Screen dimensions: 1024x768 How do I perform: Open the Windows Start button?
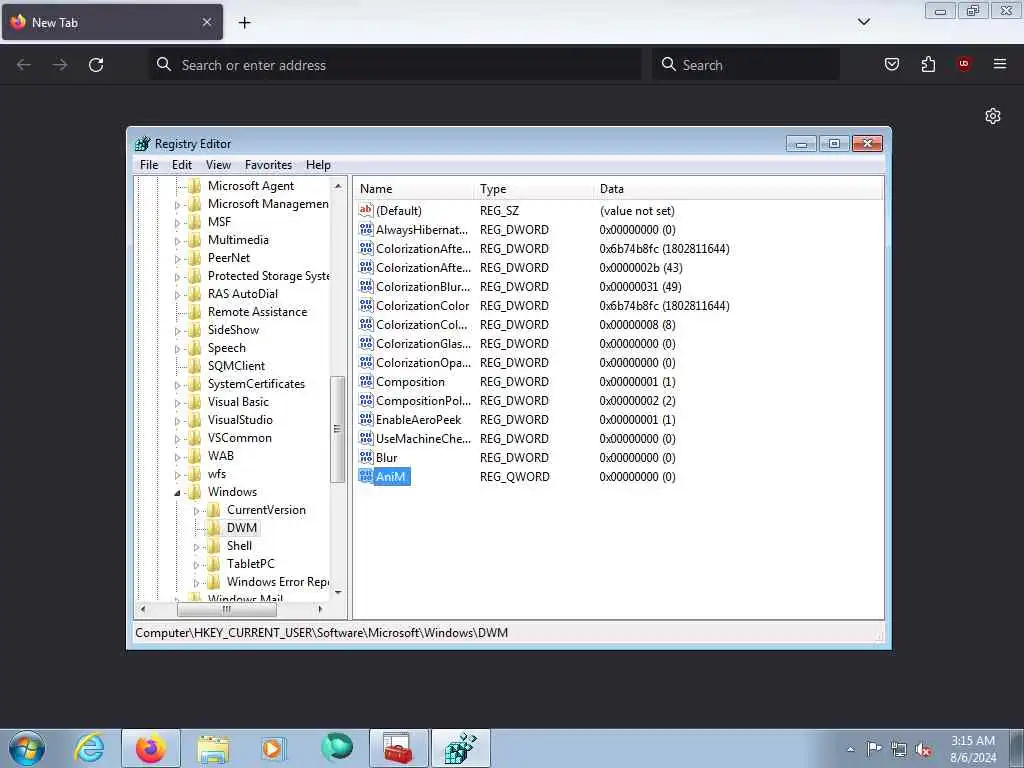coord(27,748)
